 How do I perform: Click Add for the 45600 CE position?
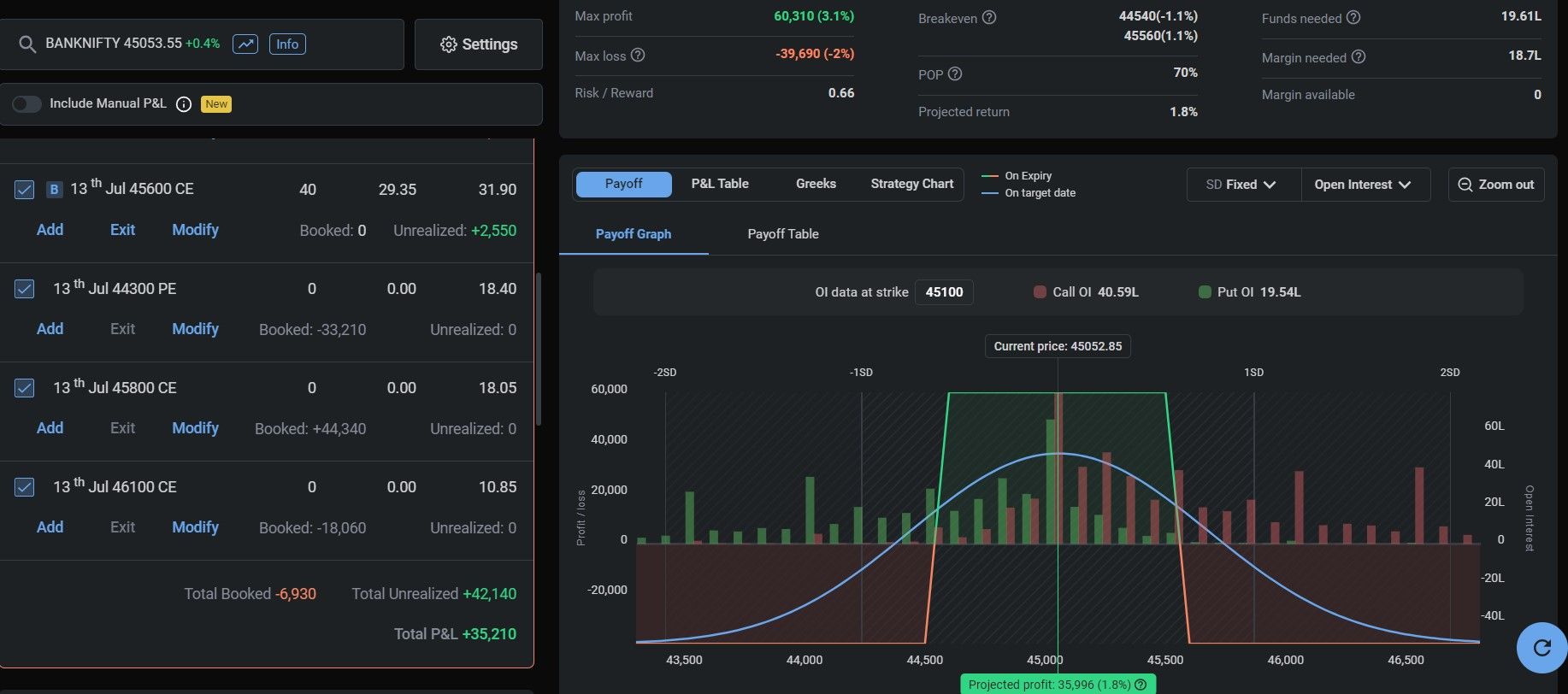point(50,230)
